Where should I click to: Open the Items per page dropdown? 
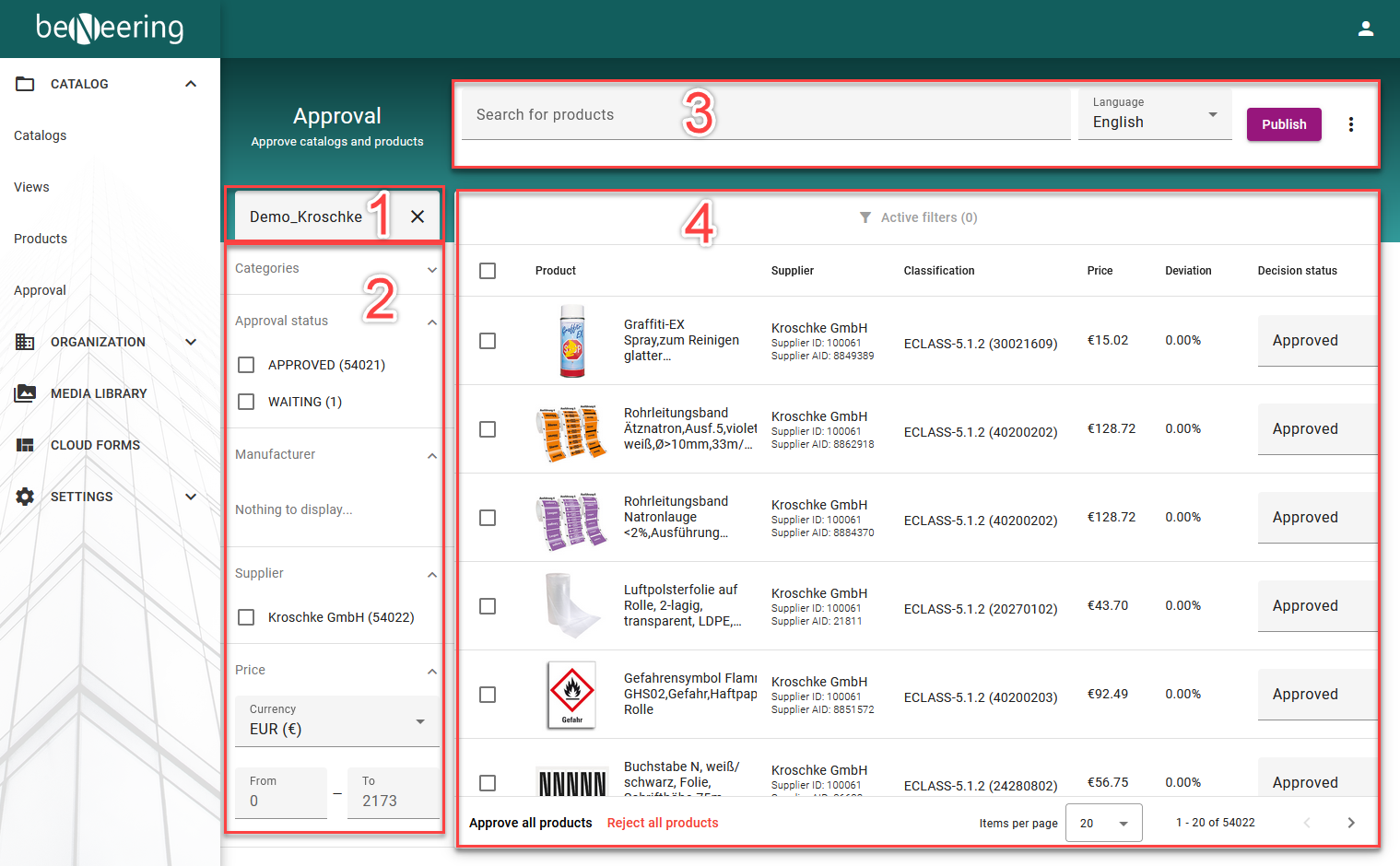coord(1104,823)
